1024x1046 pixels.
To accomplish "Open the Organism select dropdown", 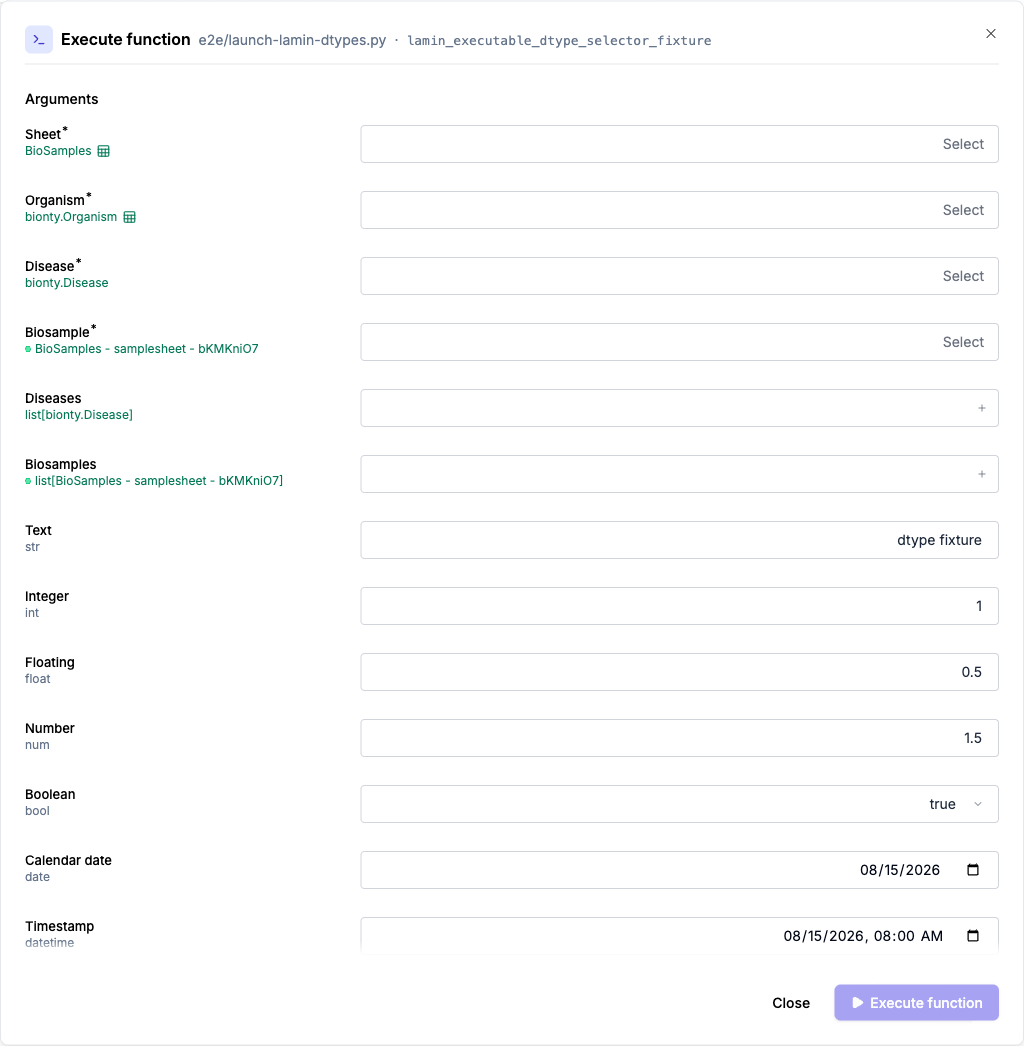I will tap(679, 210).
